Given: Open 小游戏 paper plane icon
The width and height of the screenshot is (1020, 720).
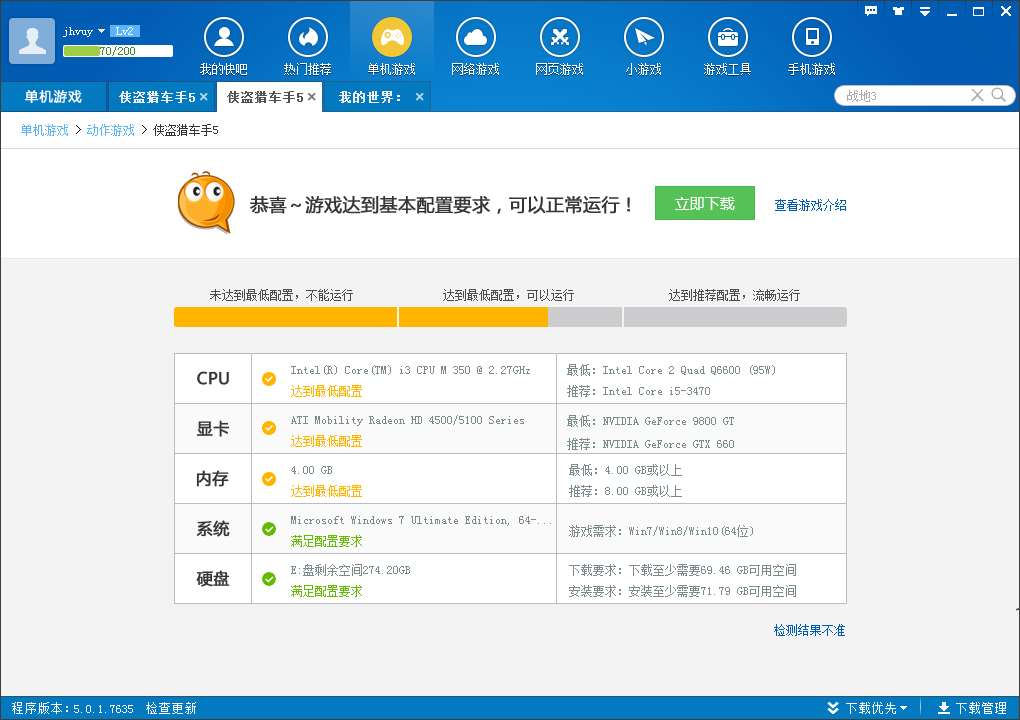Looking at the screenshot, I should (x=643, y=38).
